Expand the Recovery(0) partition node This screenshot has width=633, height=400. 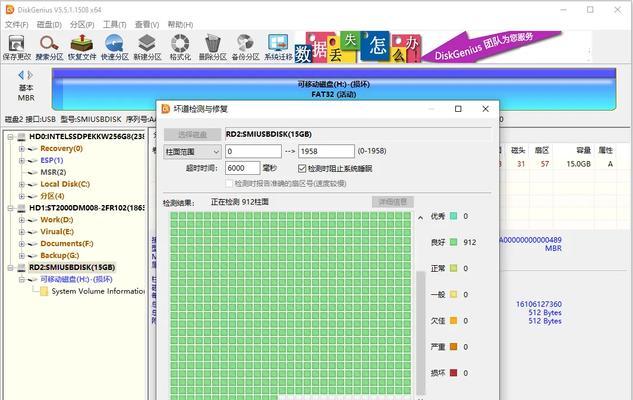tap(22, 149)
